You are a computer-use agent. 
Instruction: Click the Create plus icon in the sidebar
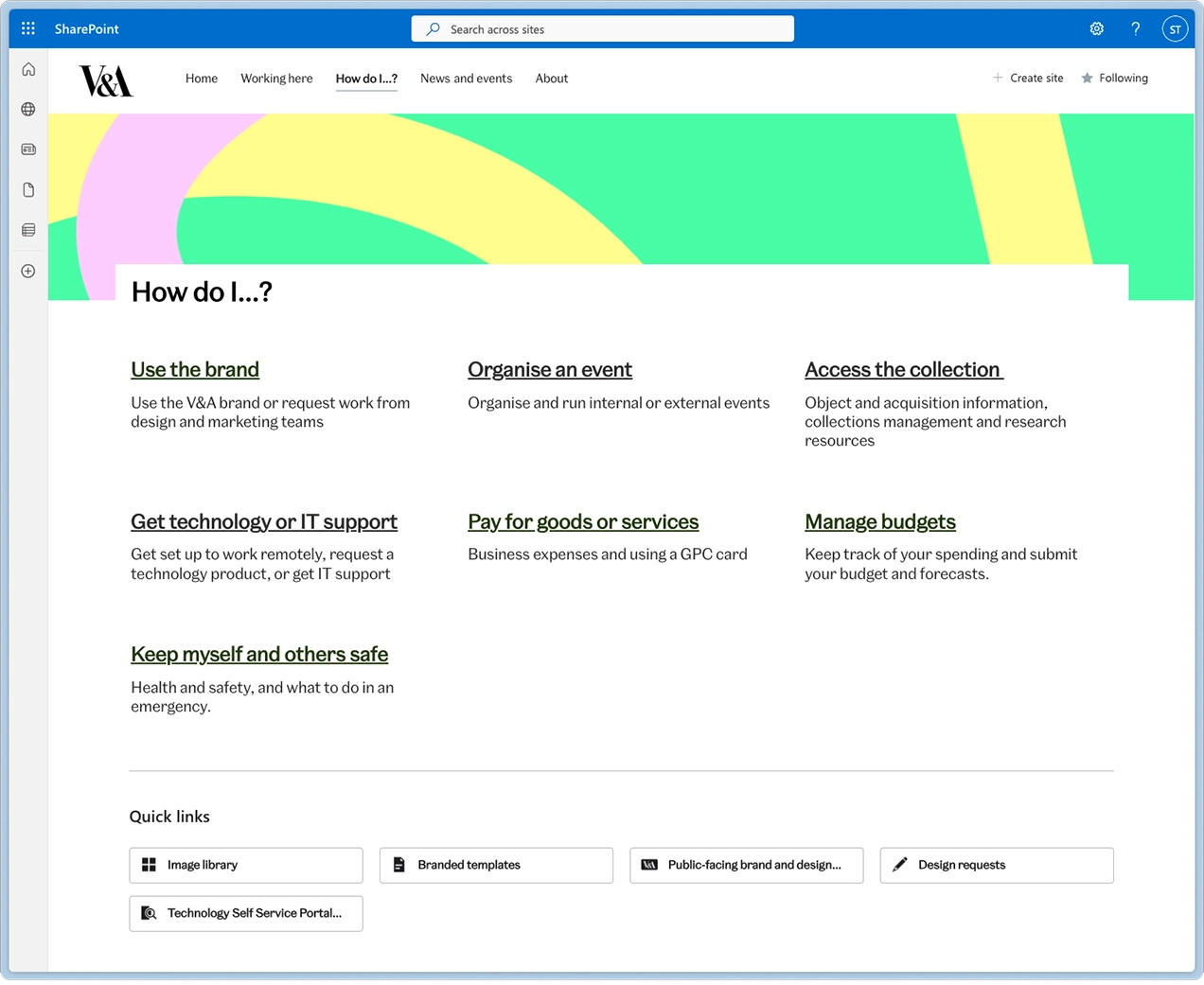tap(27, 271)
